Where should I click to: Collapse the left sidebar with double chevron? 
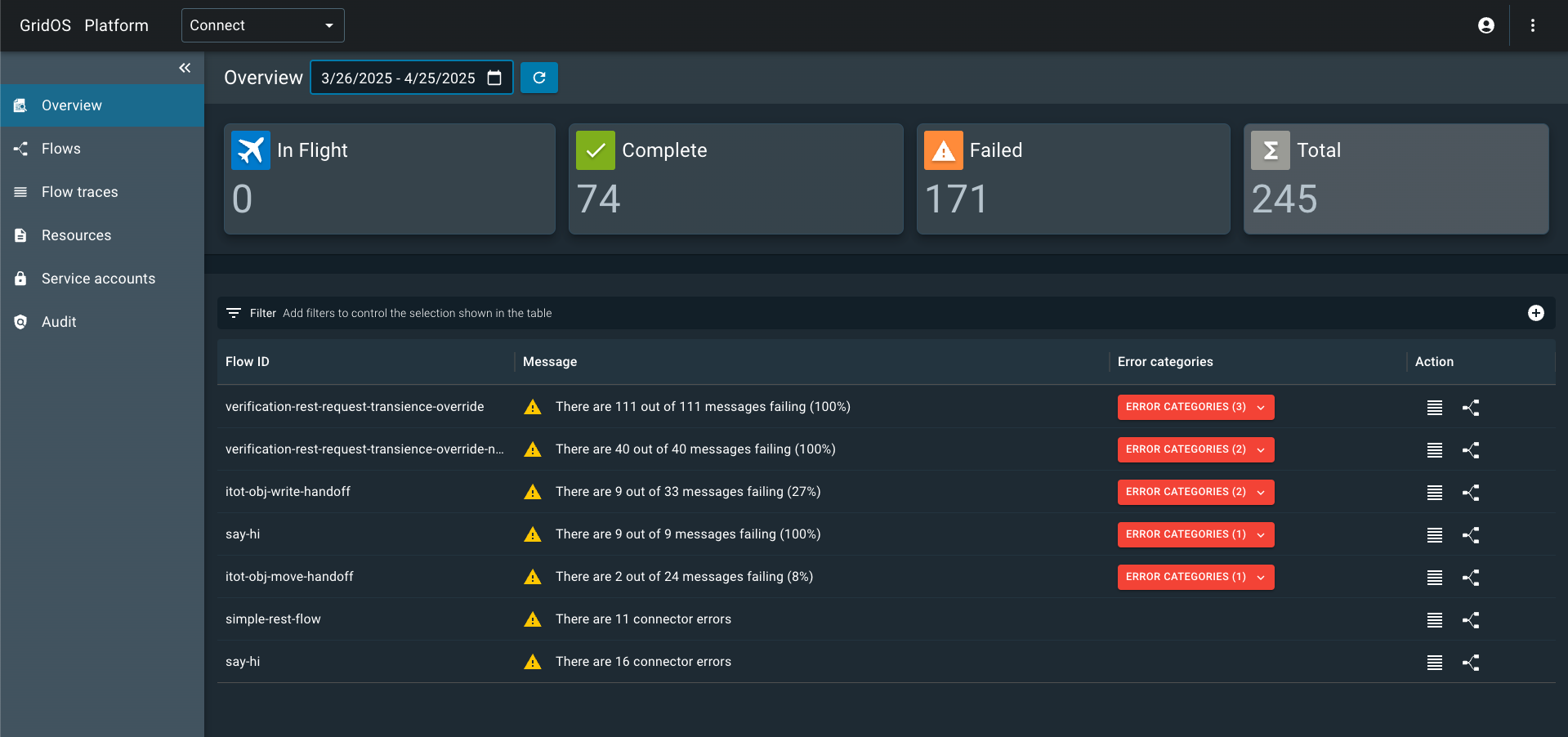point(185,68)
